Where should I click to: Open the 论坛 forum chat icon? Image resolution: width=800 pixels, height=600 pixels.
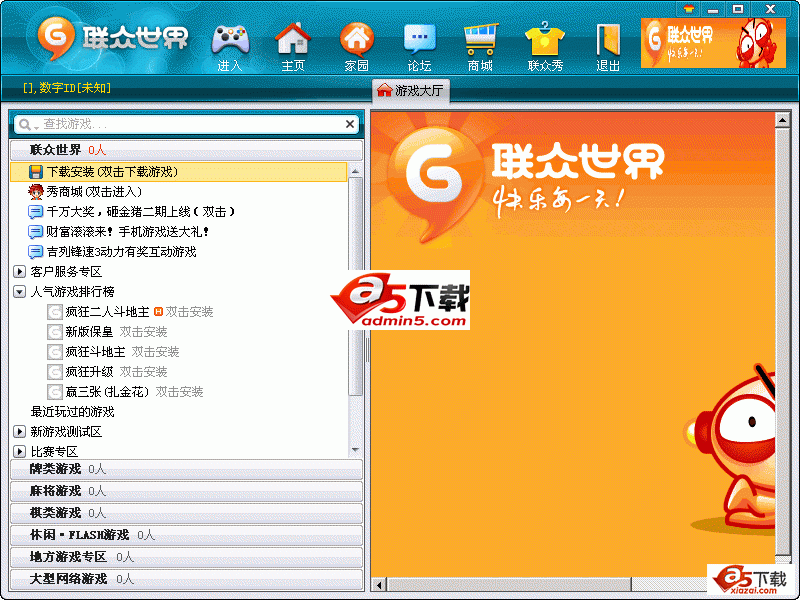click(x=419, y=40)
